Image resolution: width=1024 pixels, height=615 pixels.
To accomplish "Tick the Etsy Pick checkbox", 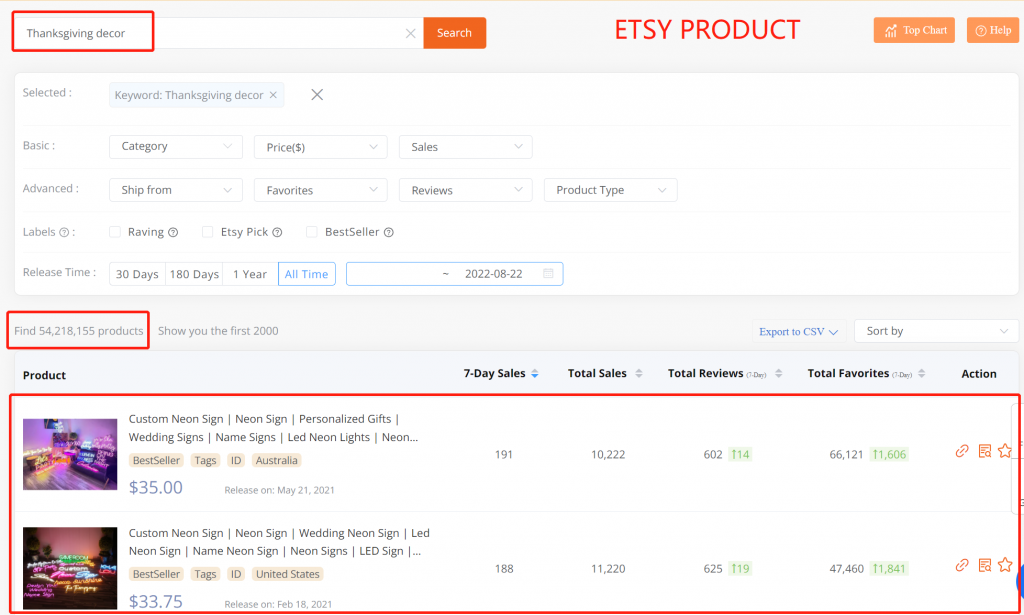I will coord(208,232).
